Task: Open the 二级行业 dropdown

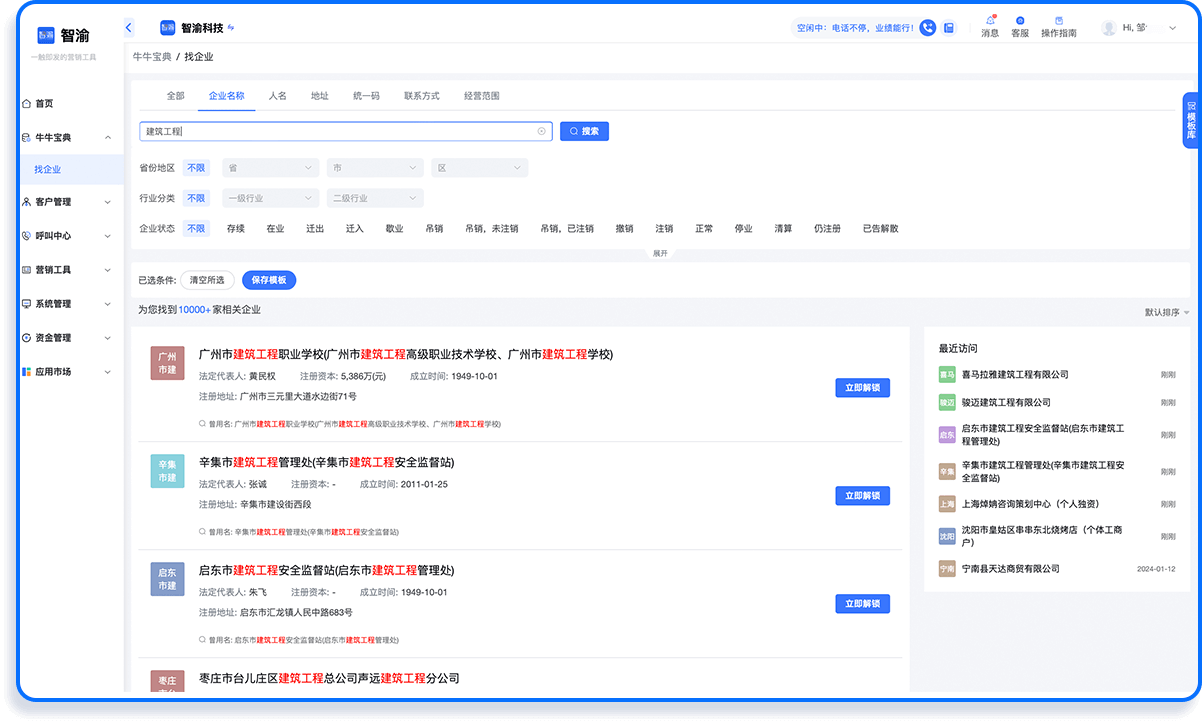Action: (x=375, y=198)
